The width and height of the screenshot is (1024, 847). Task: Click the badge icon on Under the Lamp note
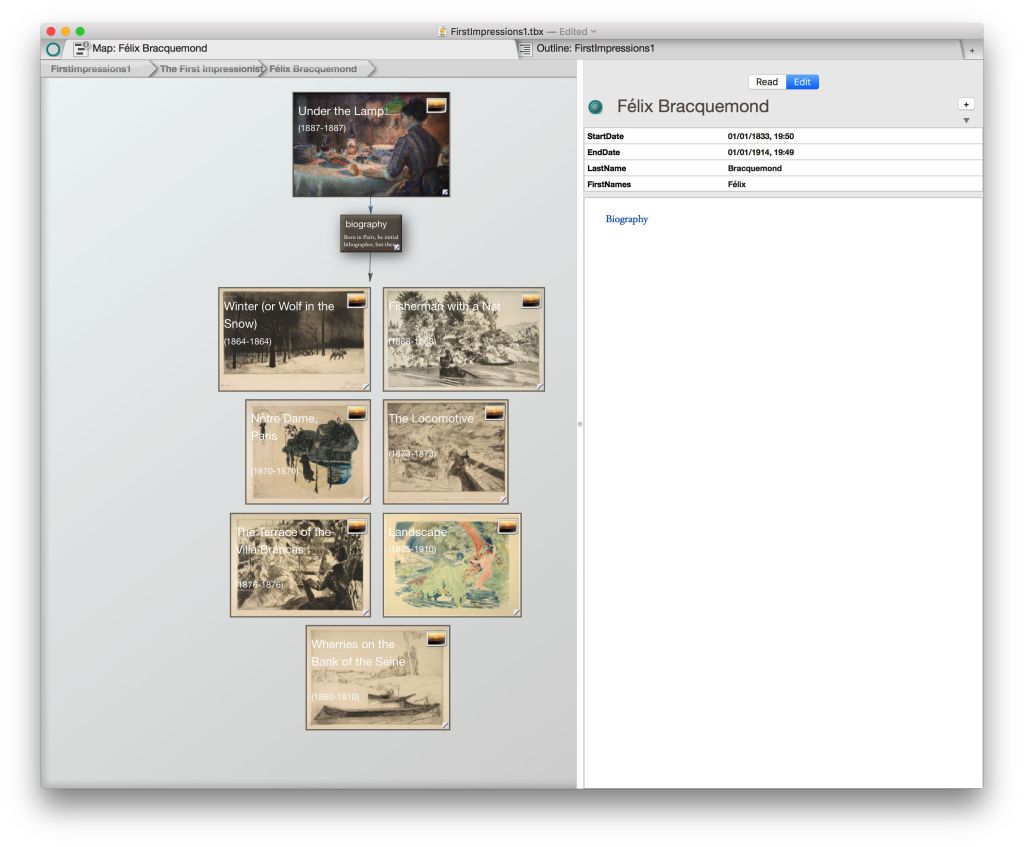pyautogui.click(x=436, y=105)
